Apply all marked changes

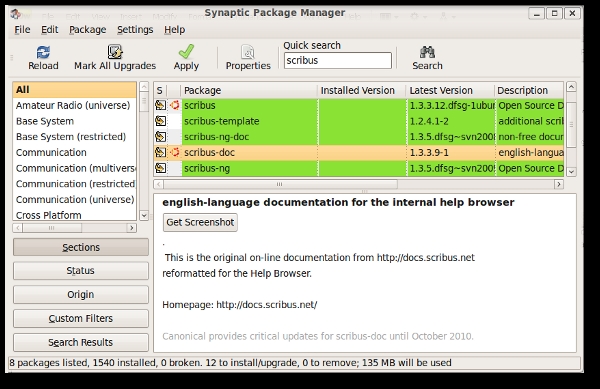point(186,58)
